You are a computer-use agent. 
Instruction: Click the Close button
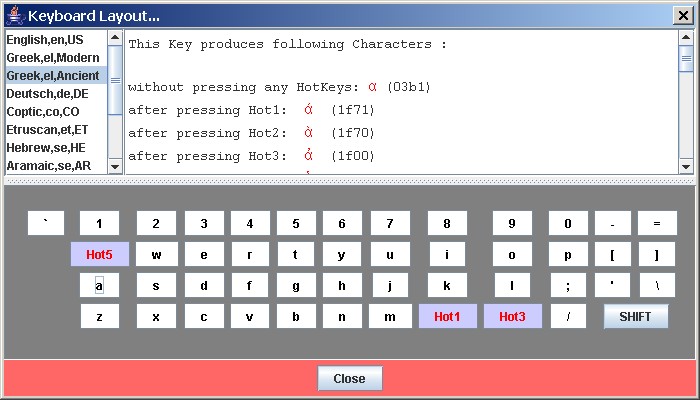[349, 379]
